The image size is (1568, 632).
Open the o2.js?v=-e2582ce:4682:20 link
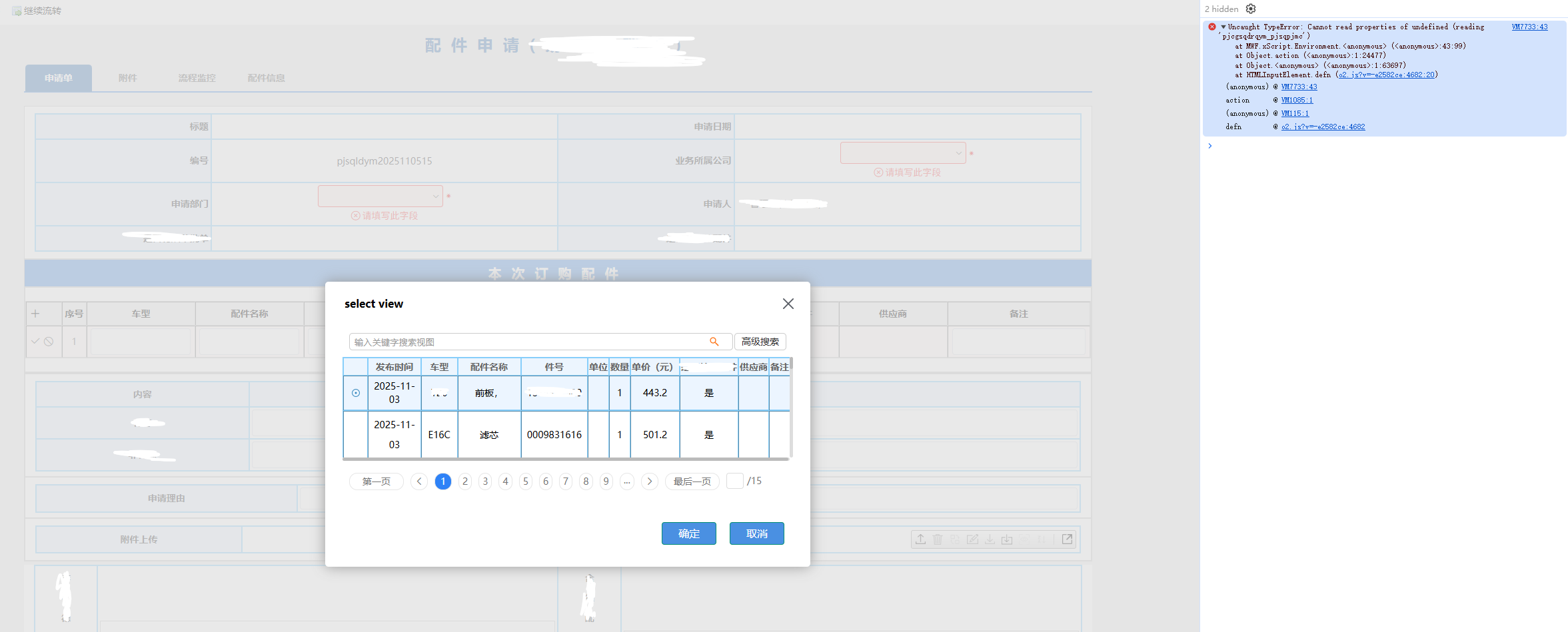1386,75
